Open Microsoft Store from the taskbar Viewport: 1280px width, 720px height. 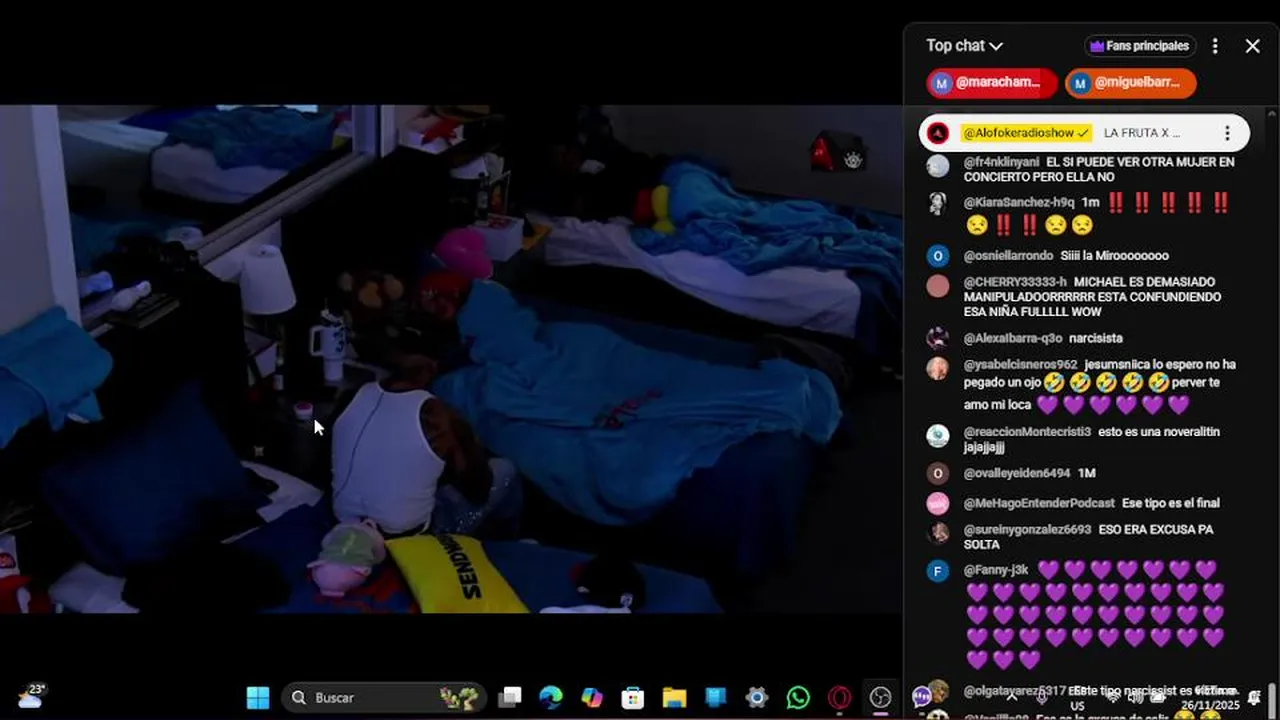633,697
